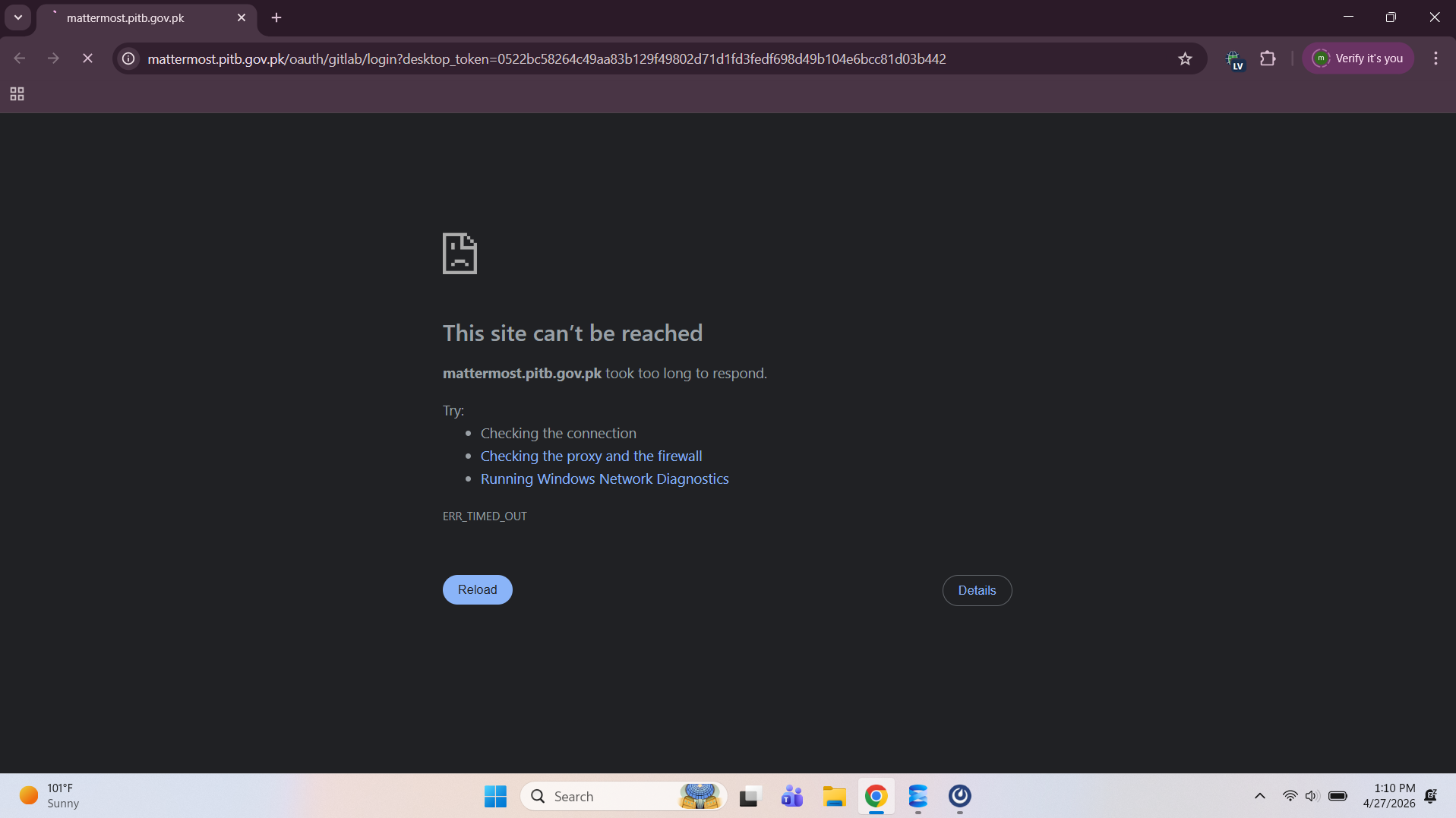Open Microsoft Teams from the taskbar
The height and width of the screenshot is (818, 1456).
792,796
